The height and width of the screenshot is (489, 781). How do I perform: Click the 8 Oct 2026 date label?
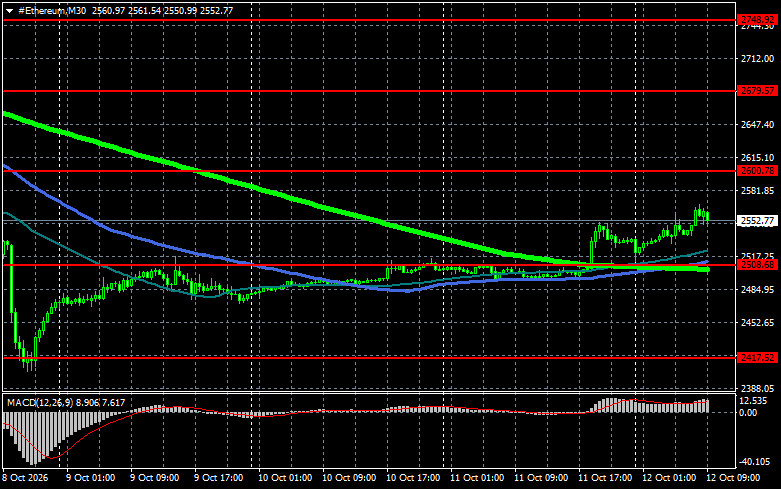pyautogui.click(x=25, y=478)
